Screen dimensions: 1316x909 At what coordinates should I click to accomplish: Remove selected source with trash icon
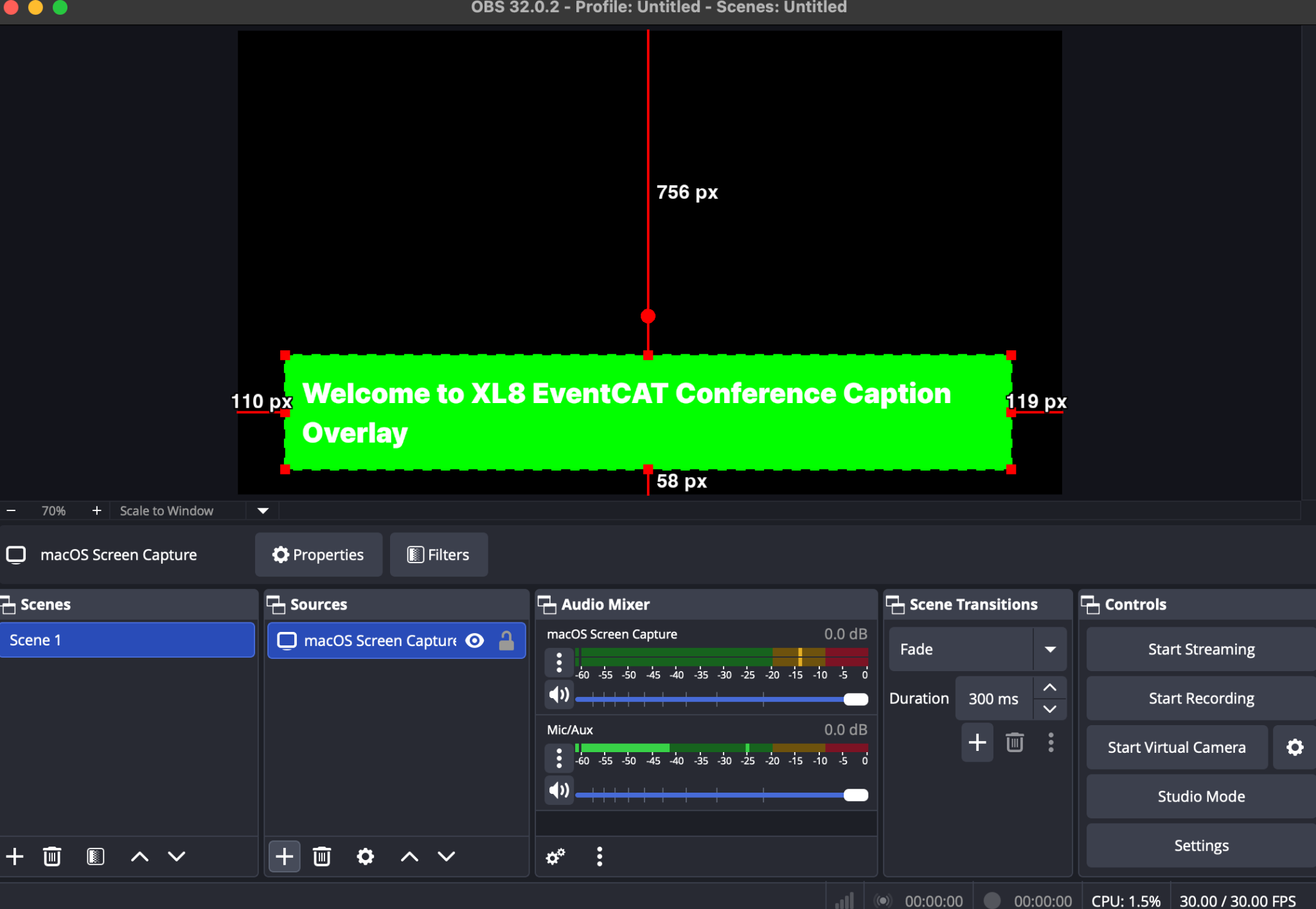(x=322, y=856)
